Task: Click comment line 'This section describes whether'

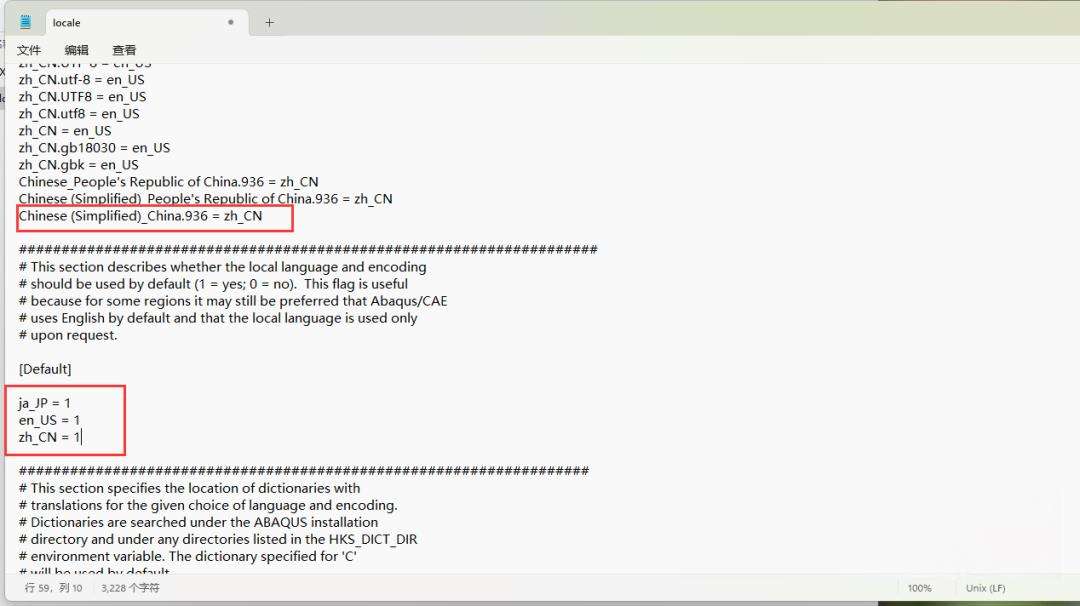Action: tap(222, 267)
